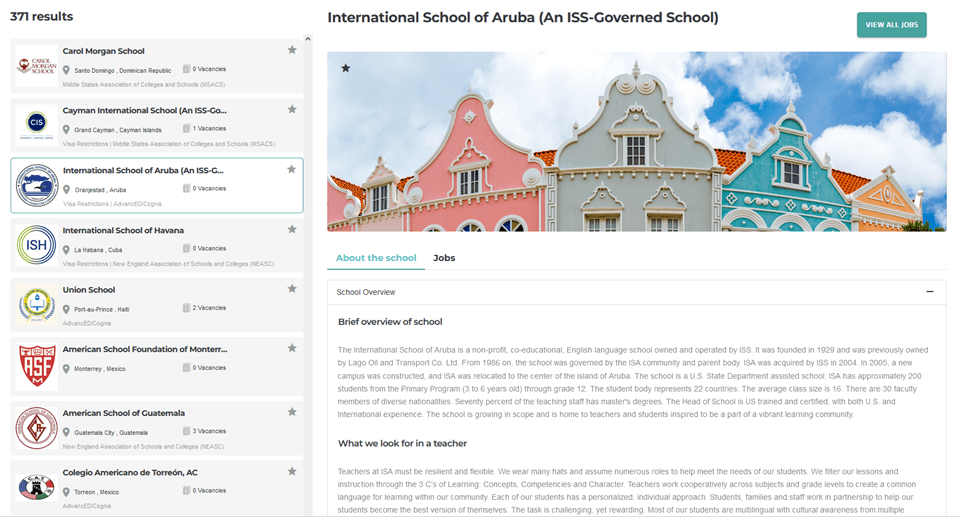Click the School Overview header label
This screenshot has height=517, width=960.
tap(366, 292)
